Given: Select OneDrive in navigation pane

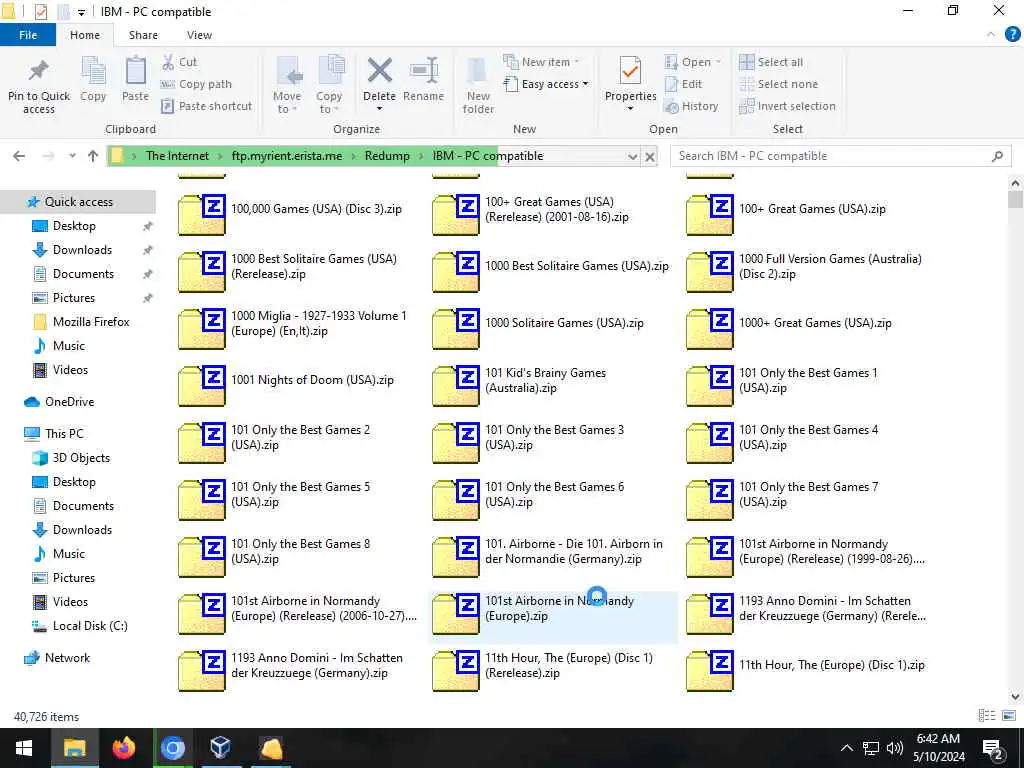Looking at the screenshot, I should (x=69, y=402).
